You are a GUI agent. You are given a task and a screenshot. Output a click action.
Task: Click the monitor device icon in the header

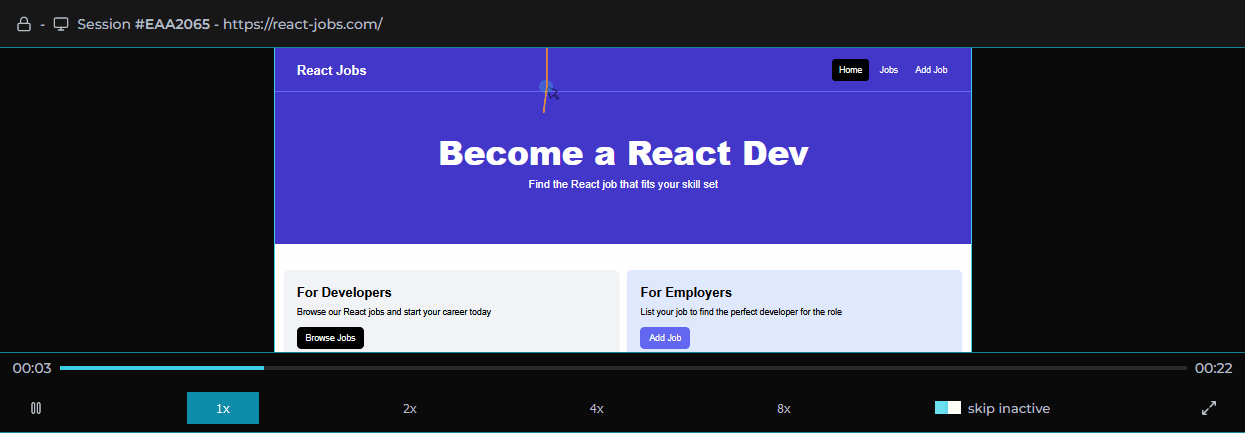pyautogui.click(x=61, y=24)
